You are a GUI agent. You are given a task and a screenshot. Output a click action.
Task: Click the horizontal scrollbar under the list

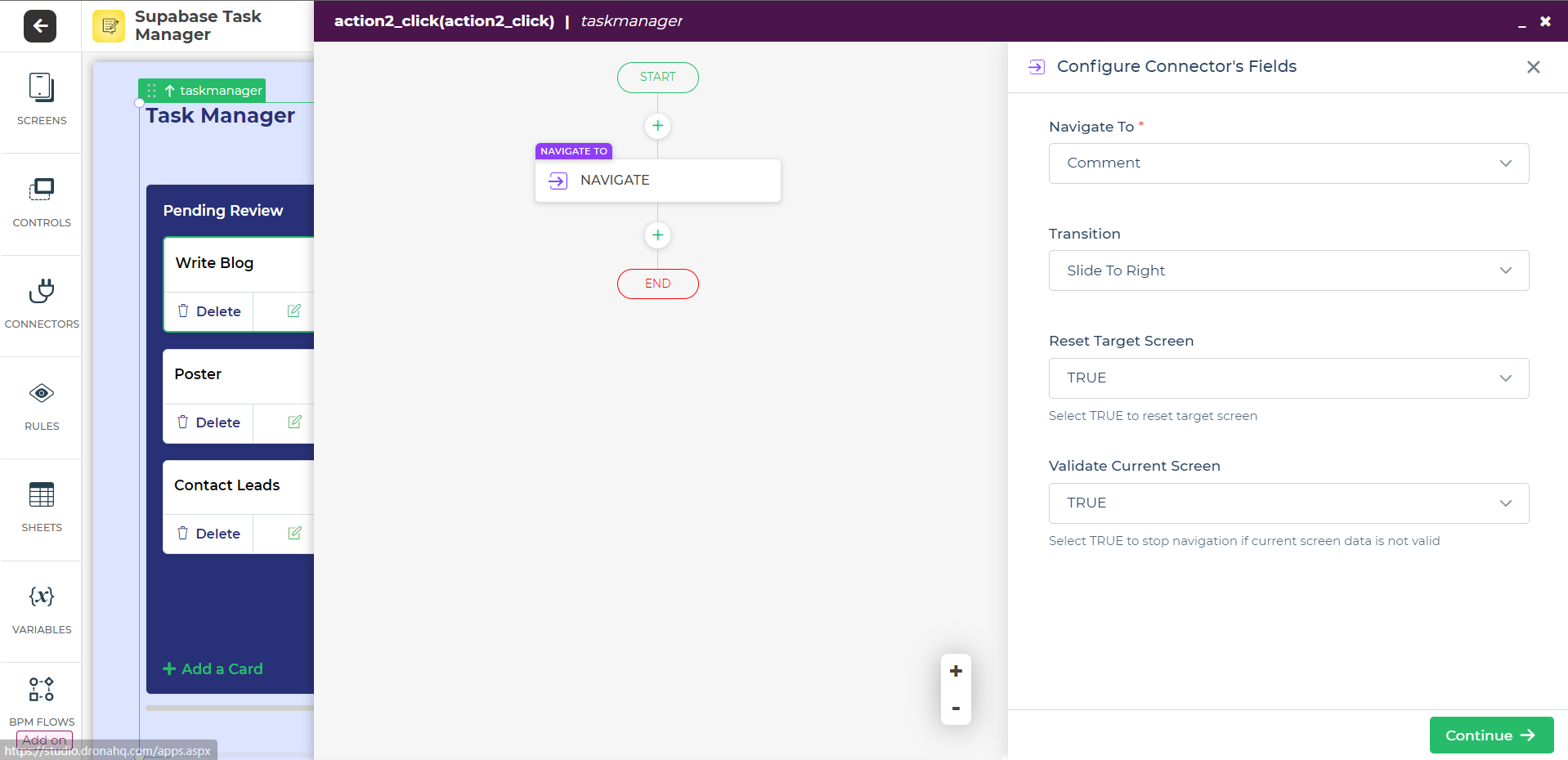point(230,708)
